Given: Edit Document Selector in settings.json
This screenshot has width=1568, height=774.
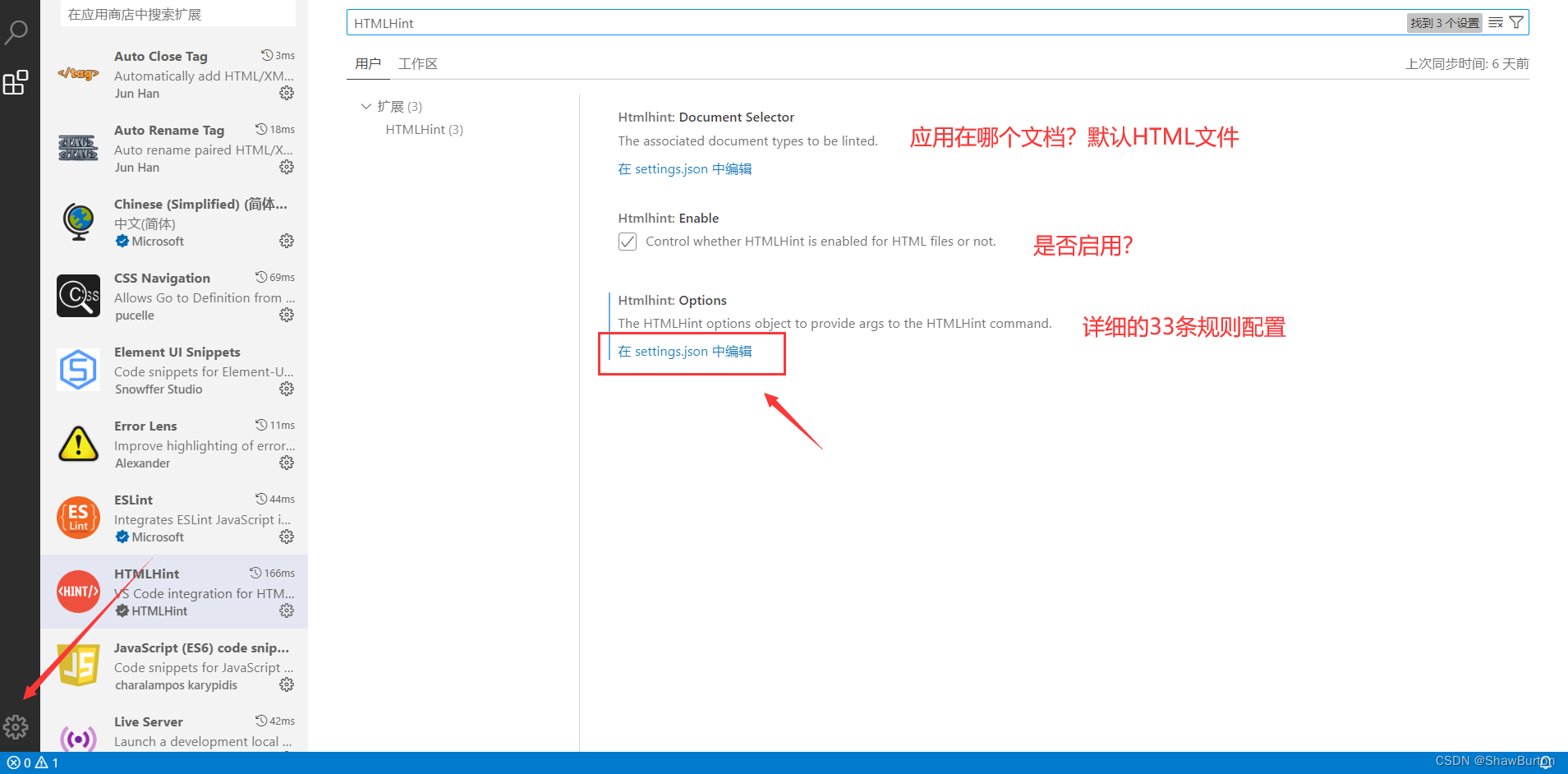Looking at the screenshot, I should click(x=685, y=169).
